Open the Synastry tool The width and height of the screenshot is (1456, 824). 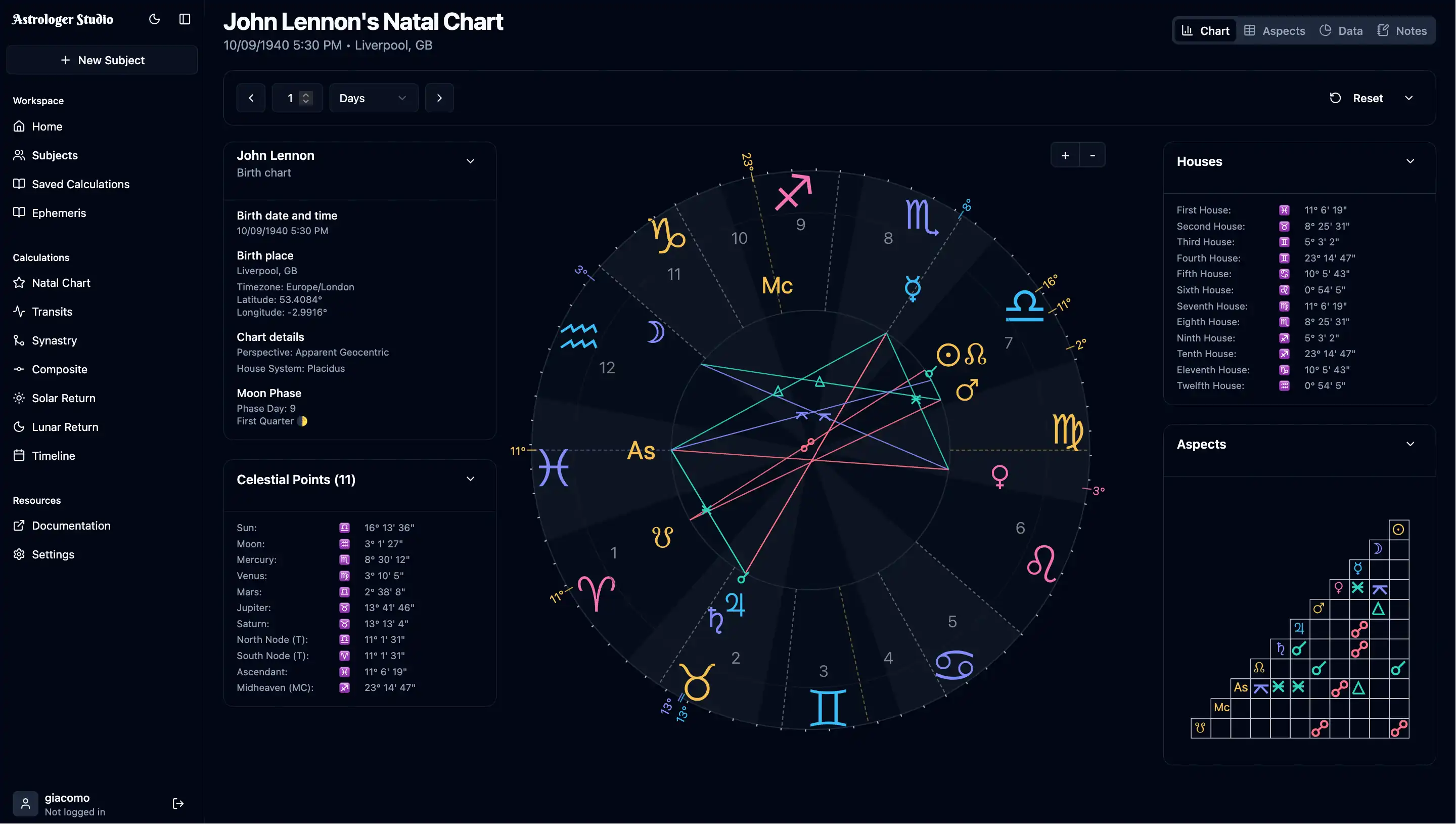[54, 340]
